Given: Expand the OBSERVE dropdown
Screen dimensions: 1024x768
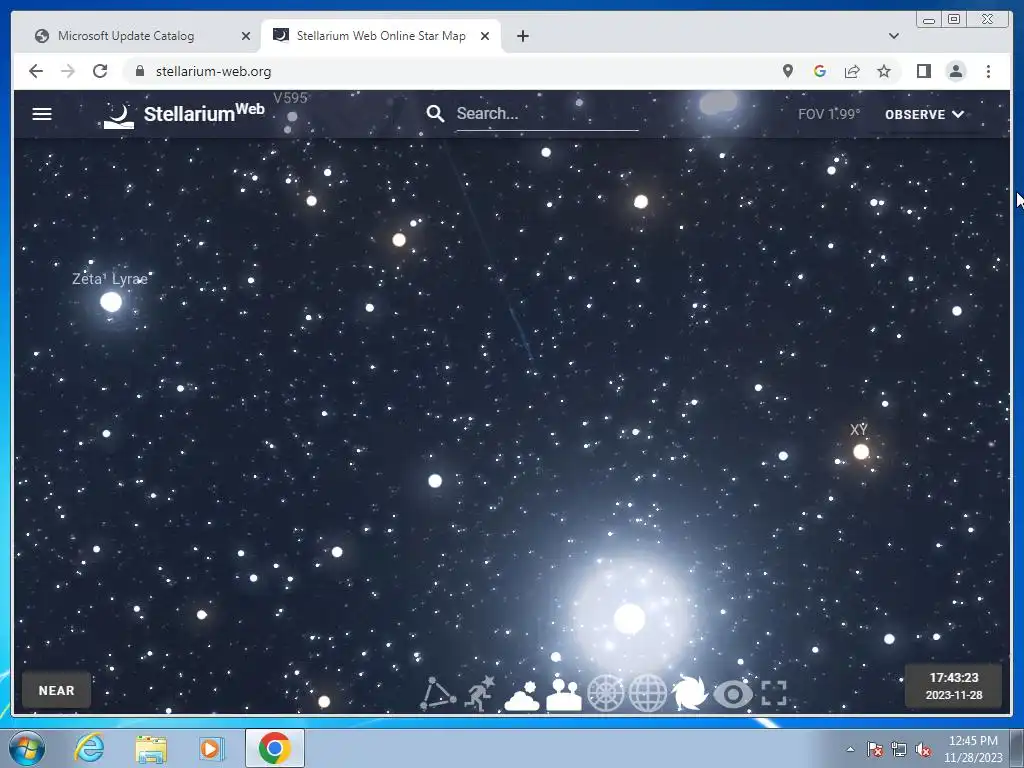Looking at the screenshot, I should click(x=924, y=114).
